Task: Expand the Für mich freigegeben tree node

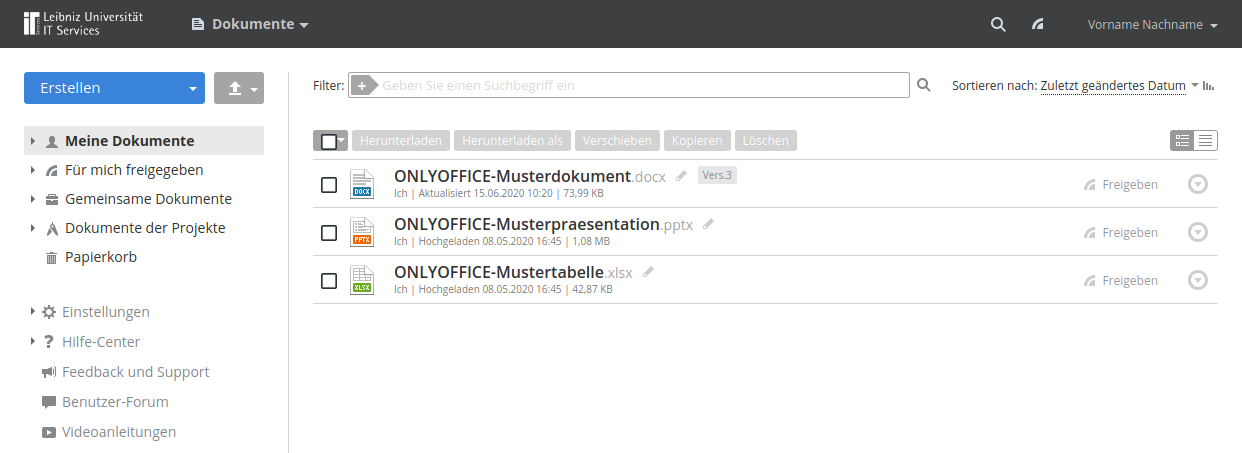Action: [33, 170]
